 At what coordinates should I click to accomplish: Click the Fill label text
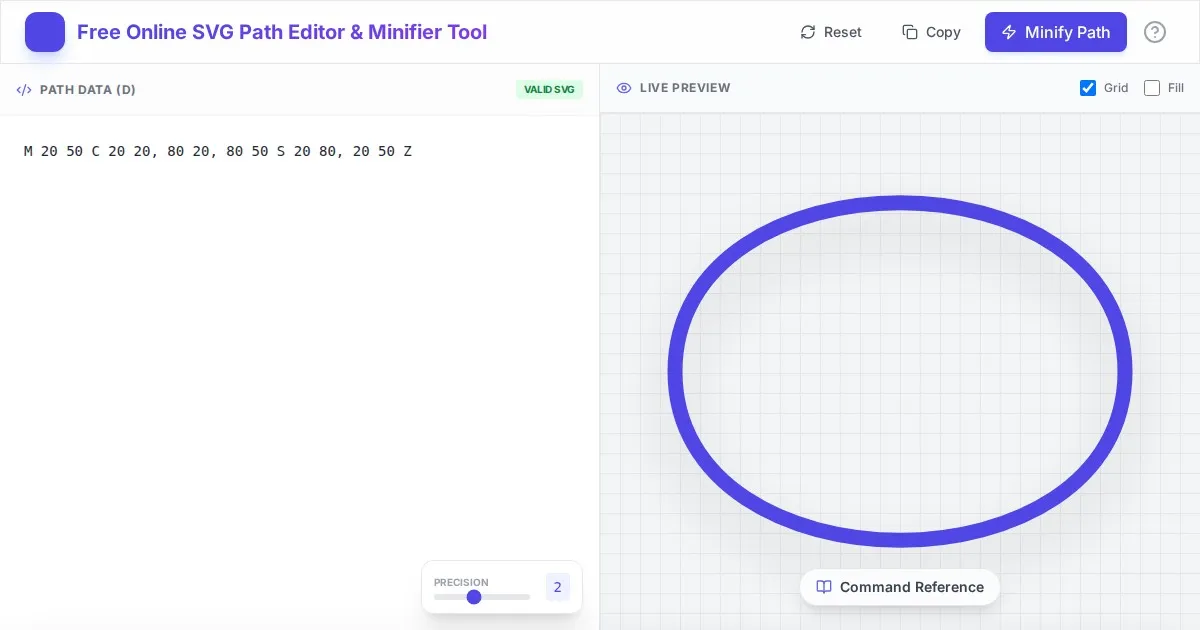(x=1176, y=88)
